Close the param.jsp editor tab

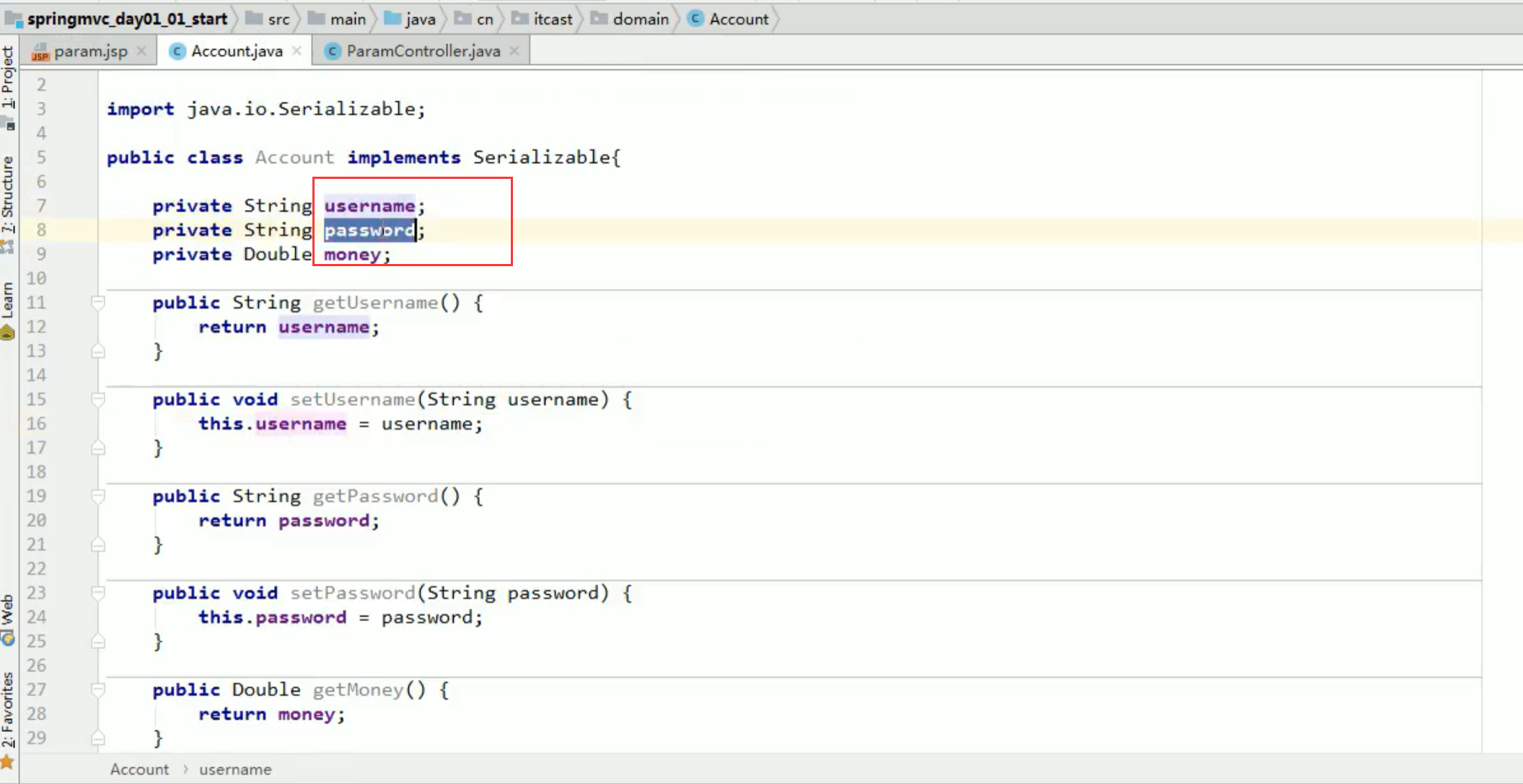point(141,51)
